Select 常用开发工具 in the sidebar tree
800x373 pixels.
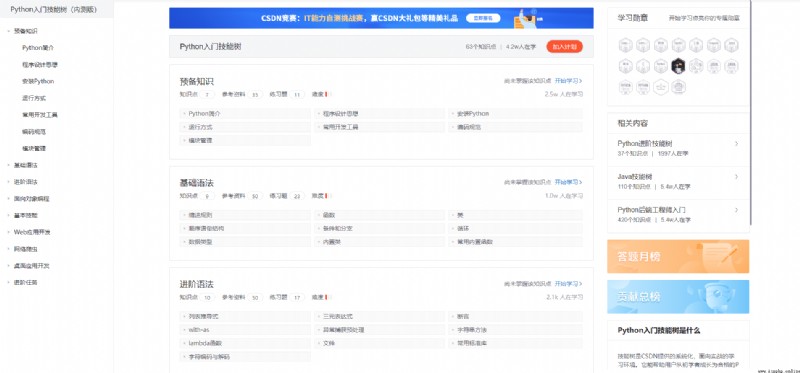pyautogui.click(x=40, y=115)
